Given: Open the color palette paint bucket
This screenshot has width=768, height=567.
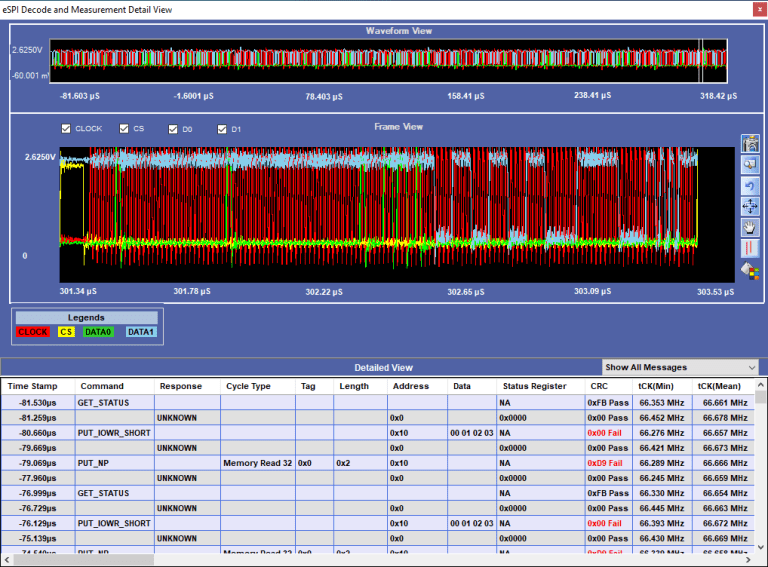Looking at the screenshot, I should tap(749, 269).
